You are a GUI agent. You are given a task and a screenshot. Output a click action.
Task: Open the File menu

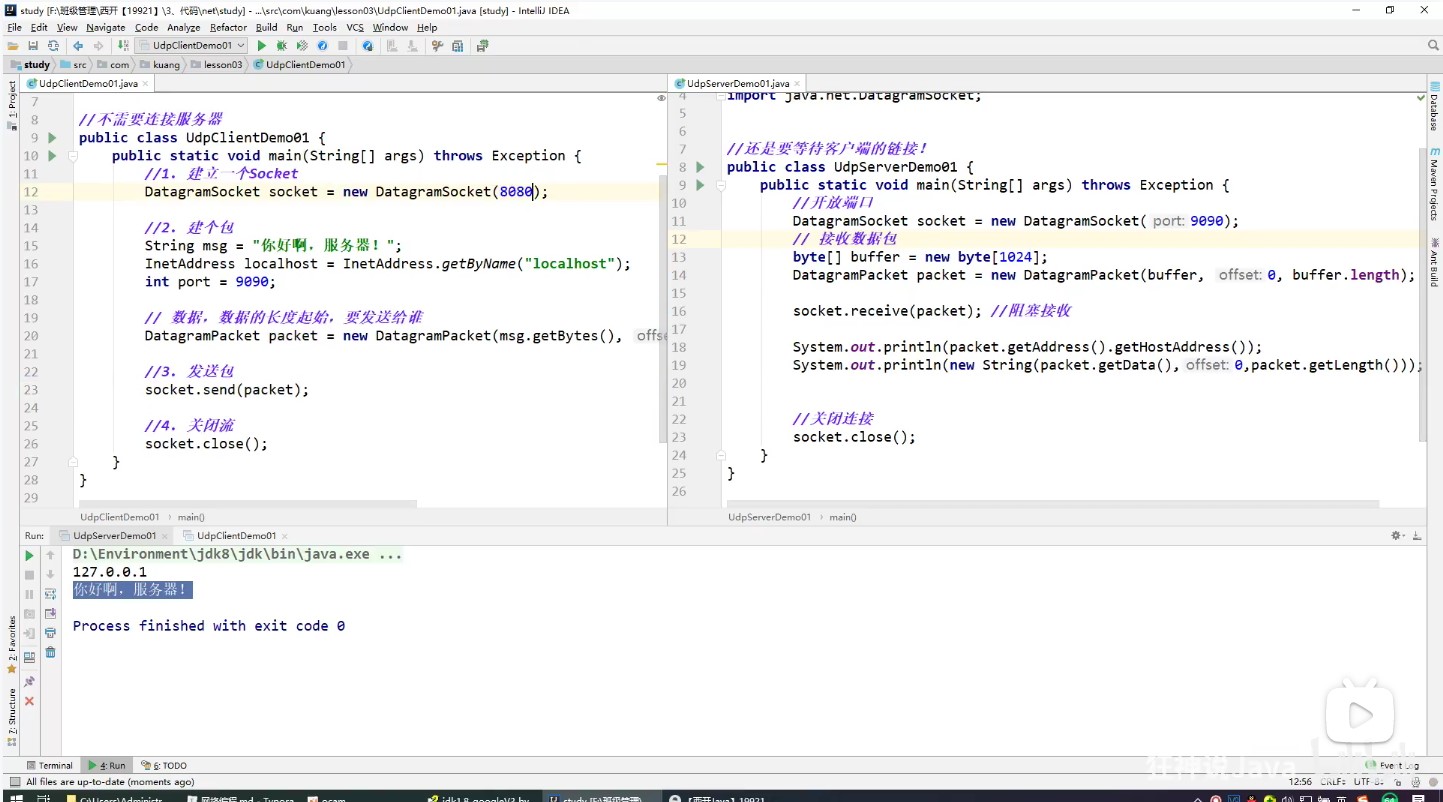(14, 28)
